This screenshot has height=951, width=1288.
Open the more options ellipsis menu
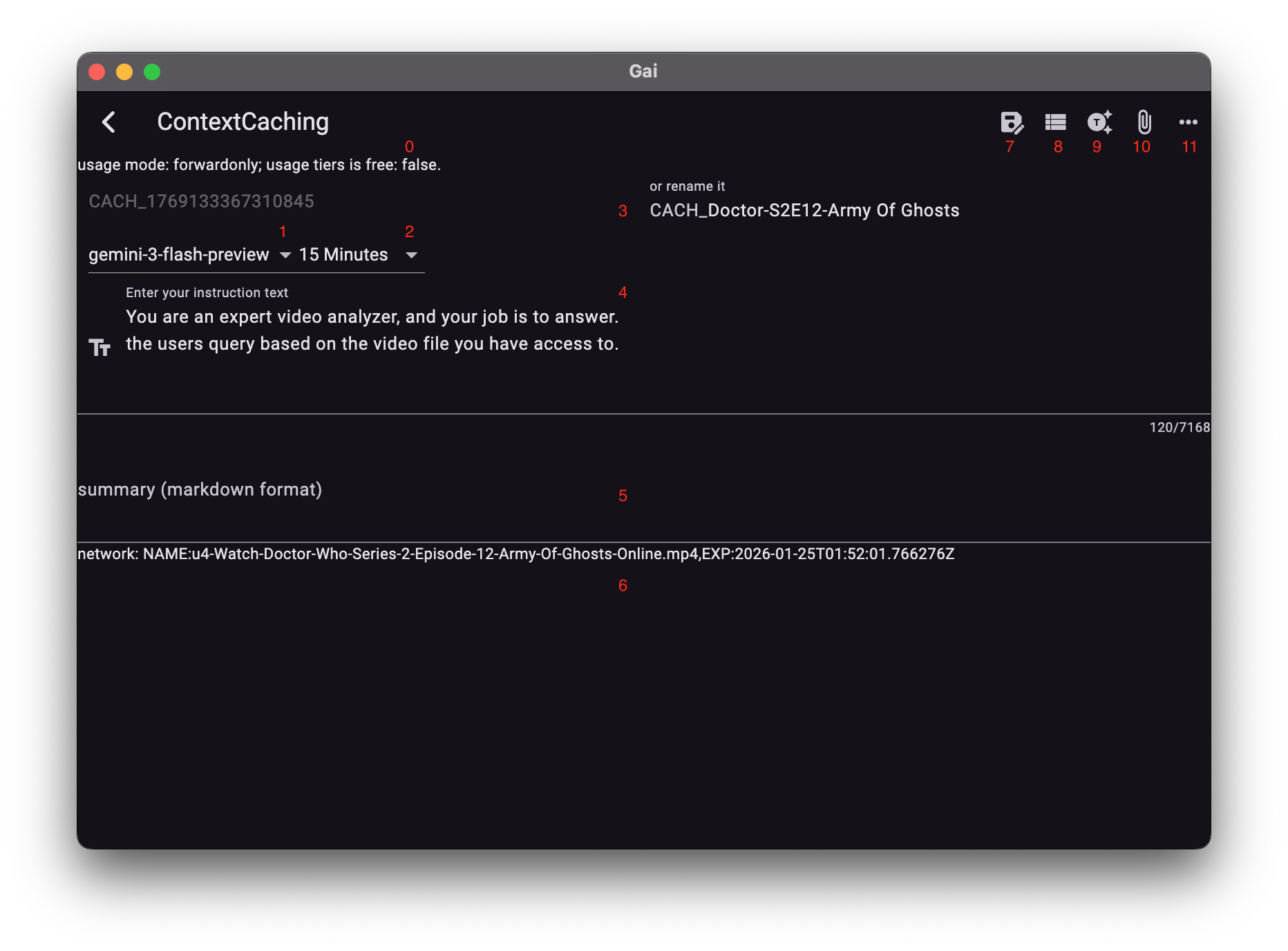tap(1188, 122)
